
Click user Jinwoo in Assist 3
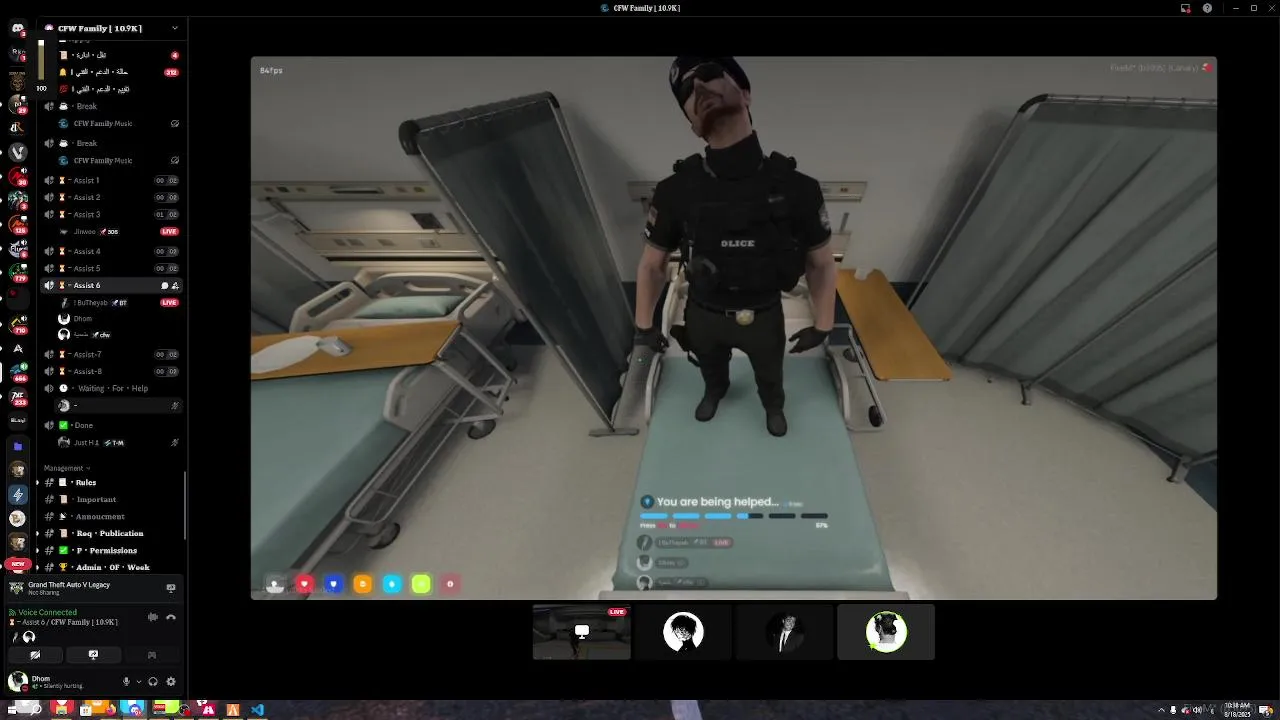pyautogui.click(x=118, y=231)
